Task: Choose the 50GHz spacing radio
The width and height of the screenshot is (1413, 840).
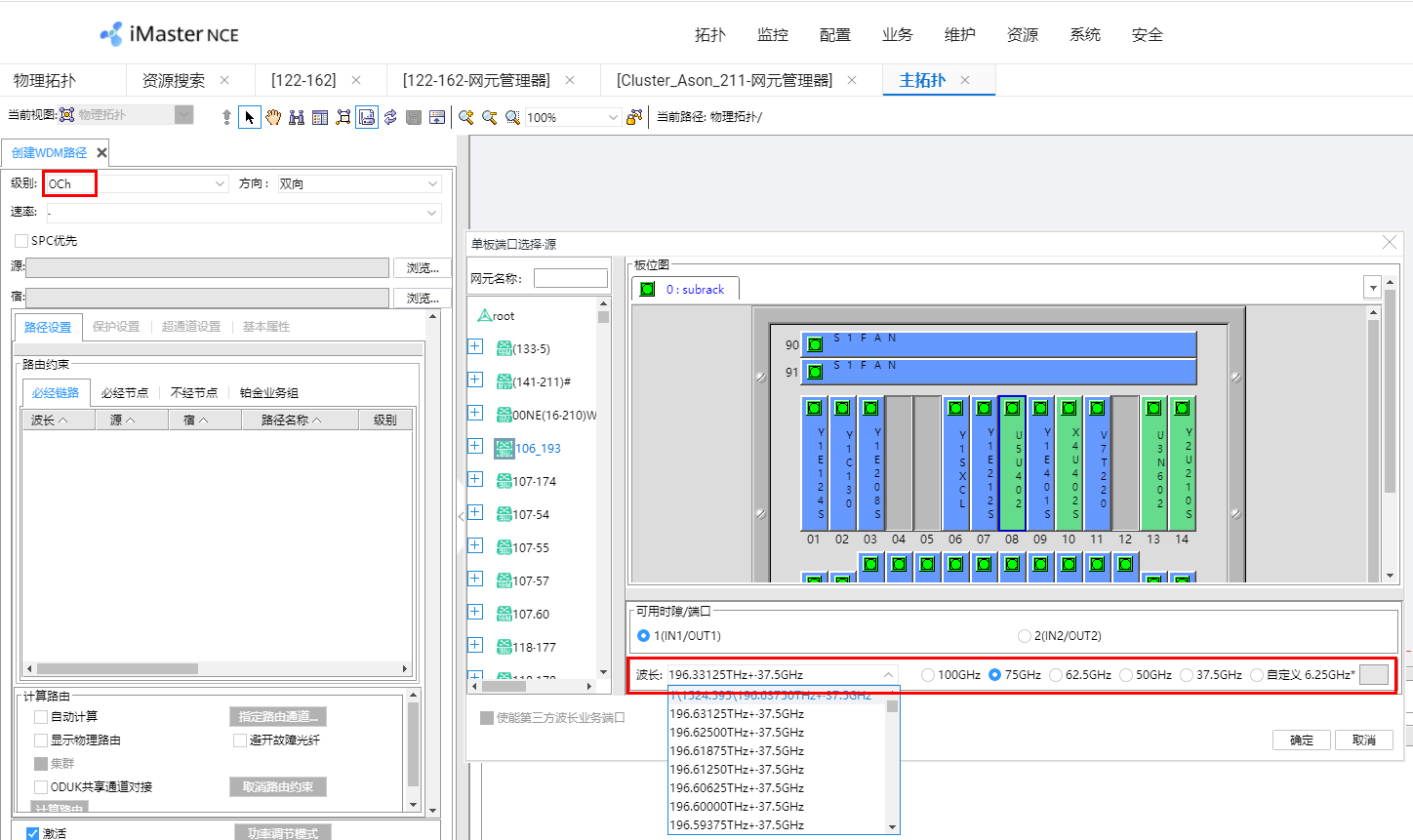Action: pyautogui.click(x=1126, y=675)
